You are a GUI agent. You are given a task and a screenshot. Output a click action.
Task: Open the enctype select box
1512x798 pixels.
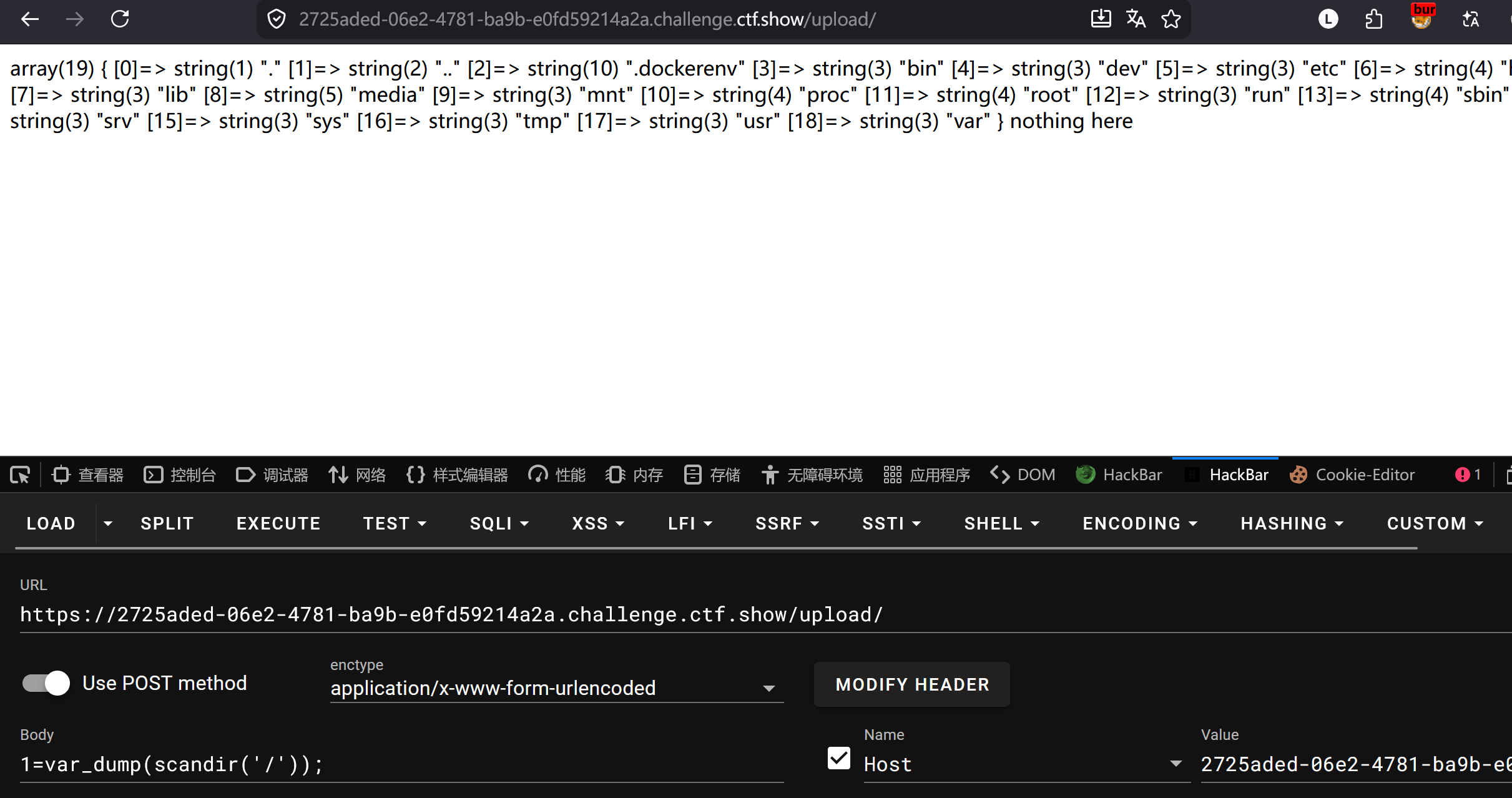[x=556, y=688]
